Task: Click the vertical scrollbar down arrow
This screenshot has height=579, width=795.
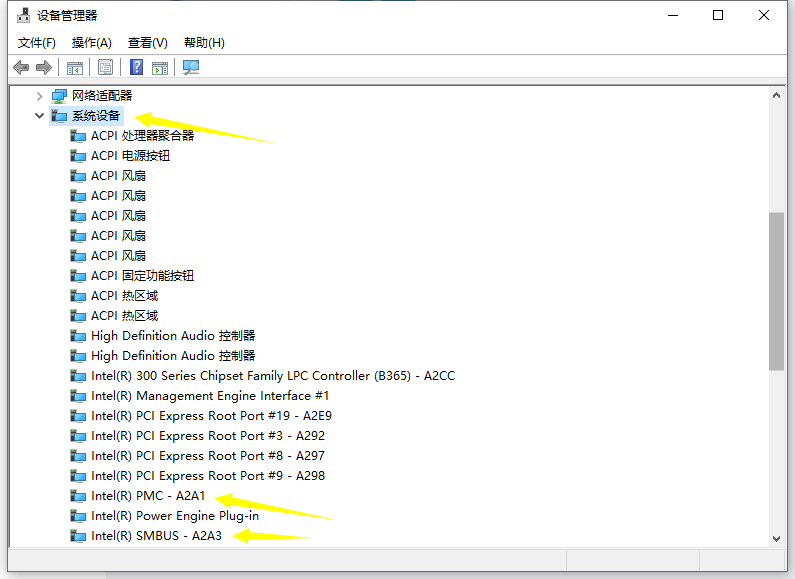Action: [x=776, y=538]
